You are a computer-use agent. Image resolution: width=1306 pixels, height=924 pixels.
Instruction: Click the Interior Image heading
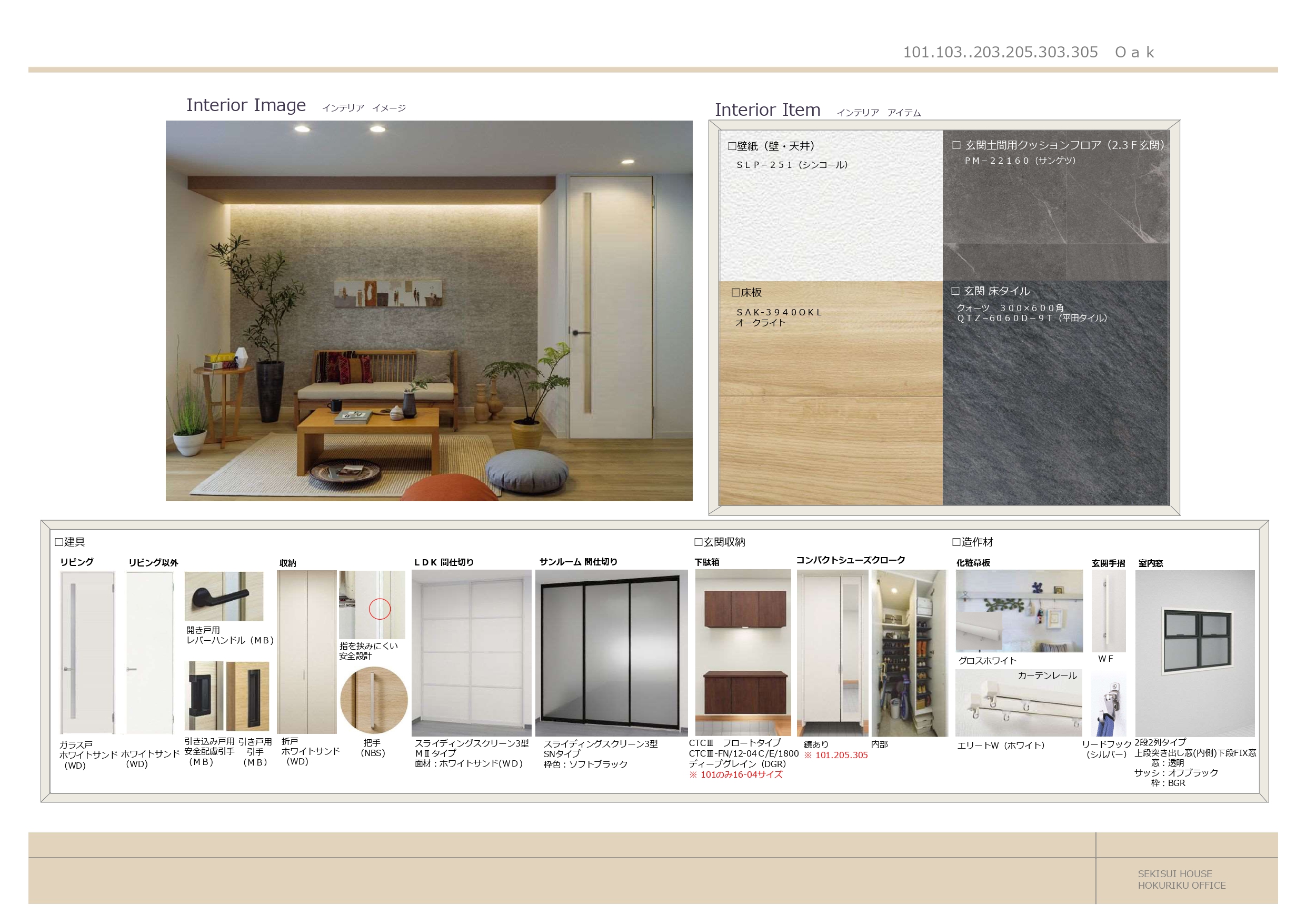246,105
